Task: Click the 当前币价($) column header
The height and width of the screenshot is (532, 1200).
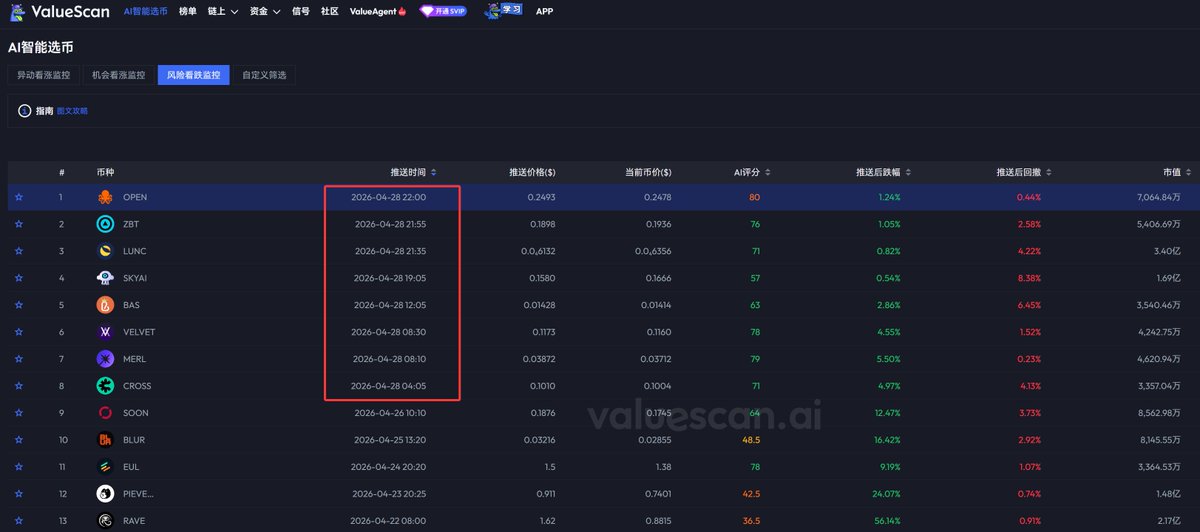Action: 648,171
